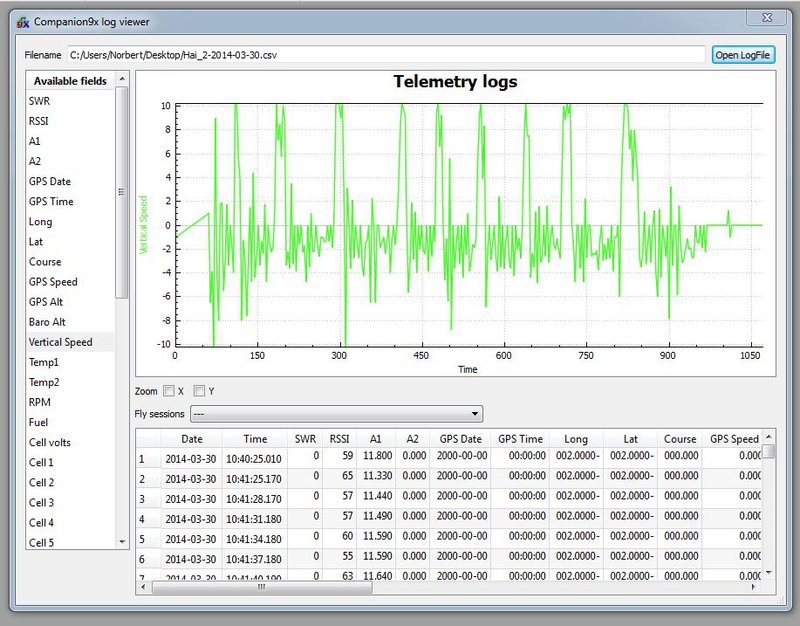Click the table vertical scroll up arrow
This screenshot has width=800, height=626.
coord(768,437)
